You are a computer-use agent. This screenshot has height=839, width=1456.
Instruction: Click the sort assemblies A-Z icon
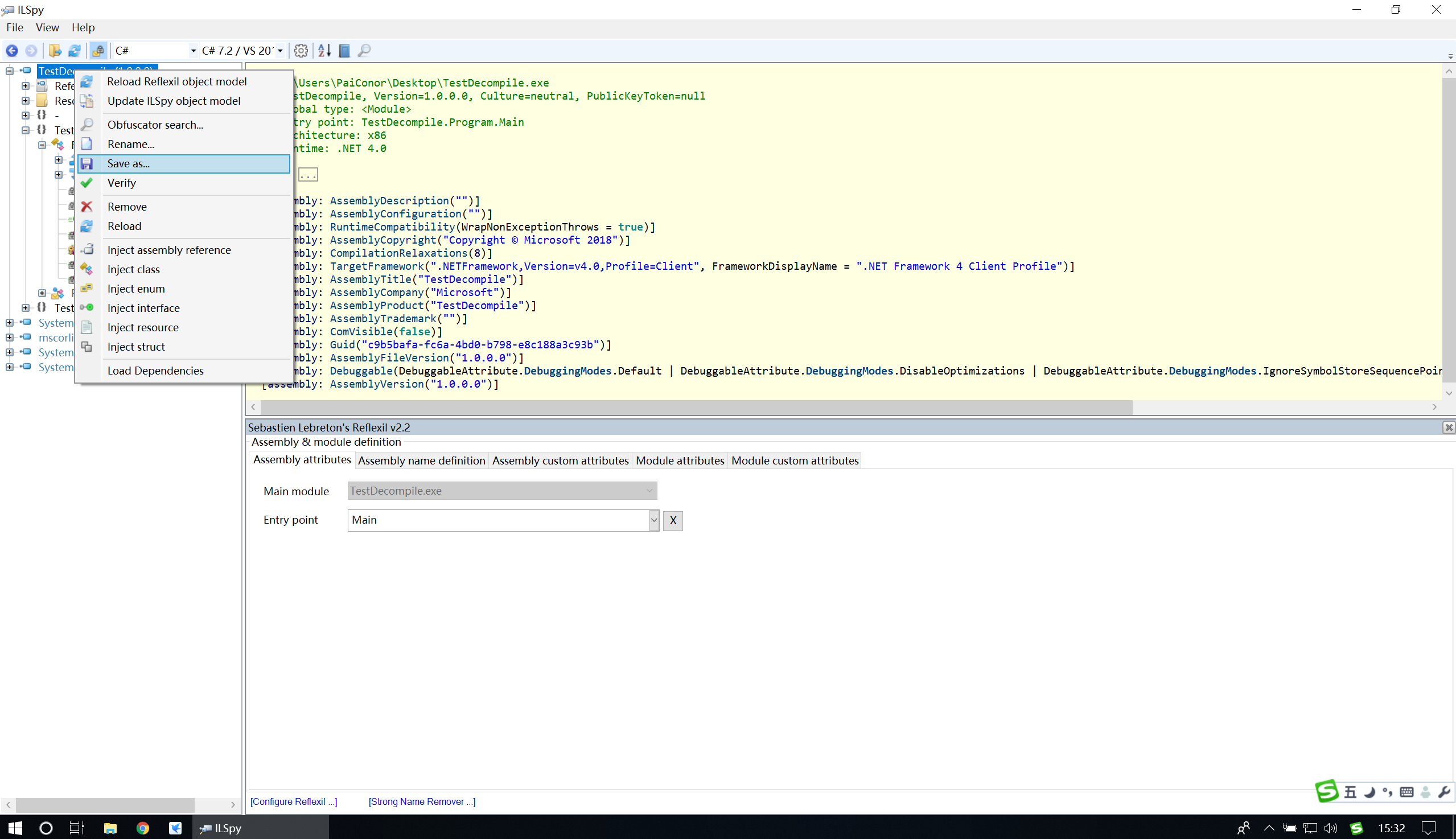point(324,51)
